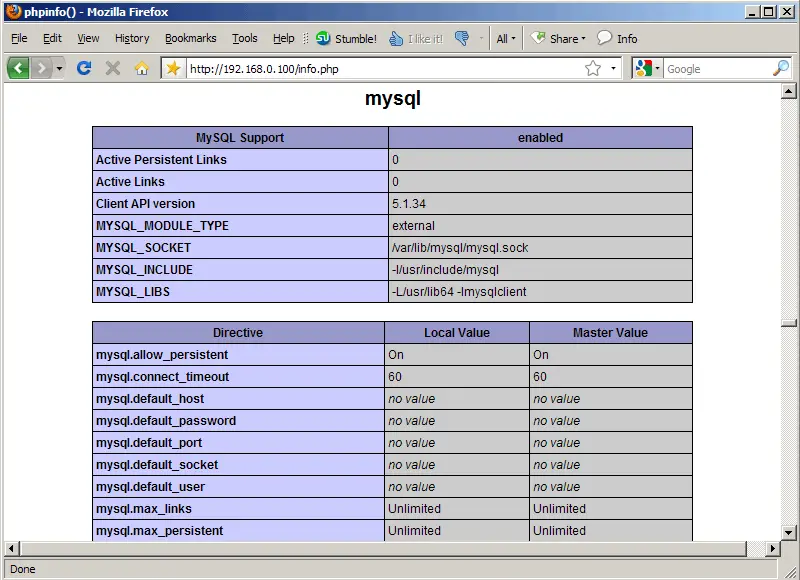Open the History menu
This screenshot has height=580, width=800.
click(x=131, y=38)
